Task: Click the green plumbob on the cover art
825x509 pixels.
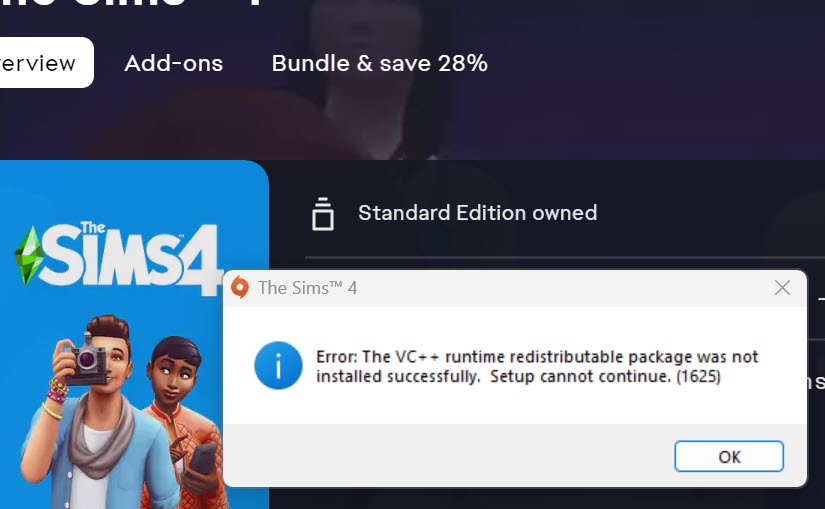Action: click(x=27, y=254)
